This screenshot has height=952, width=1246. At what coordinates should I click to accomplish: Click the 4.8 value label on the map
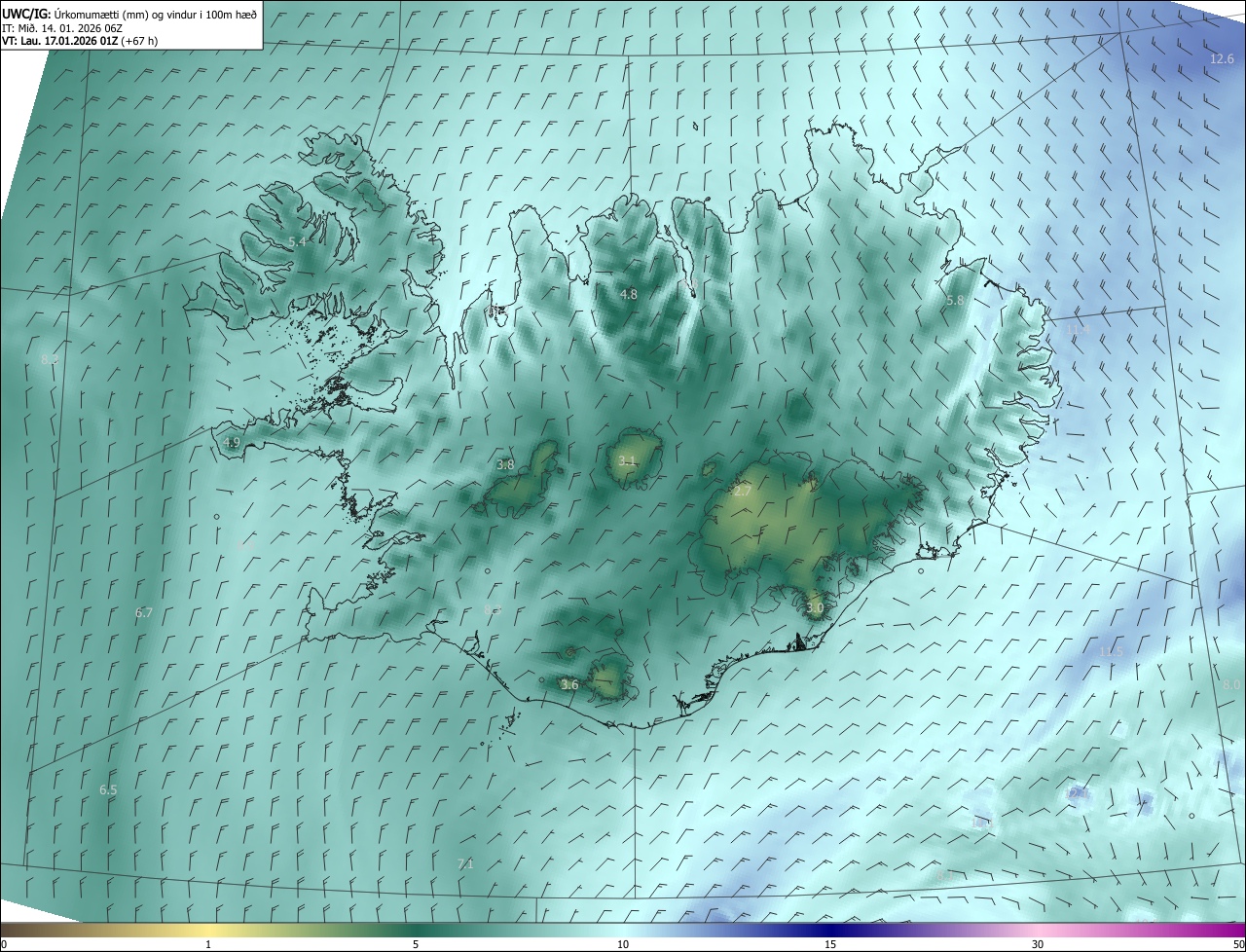coord(629,294)
